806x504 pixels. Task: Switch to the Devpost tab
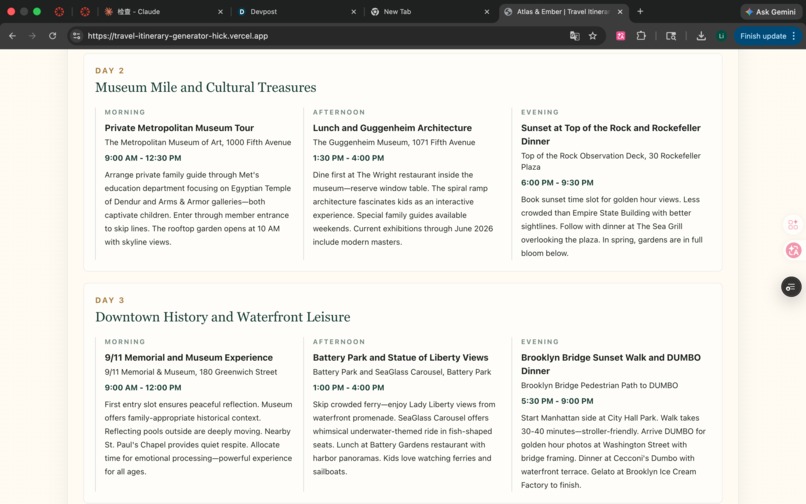pos(296,11)
